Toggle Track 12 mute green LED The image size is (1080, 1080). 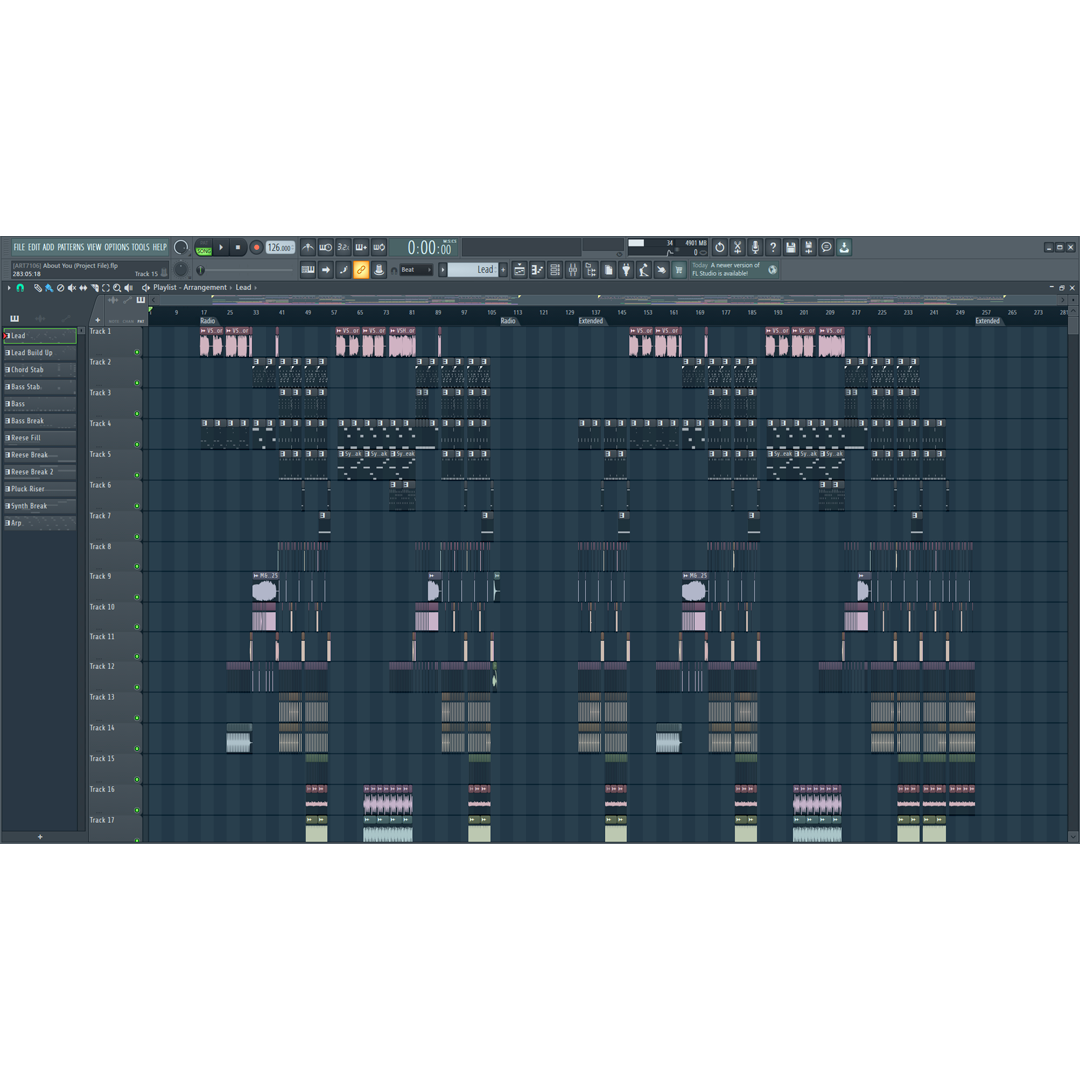pos(137,687)
